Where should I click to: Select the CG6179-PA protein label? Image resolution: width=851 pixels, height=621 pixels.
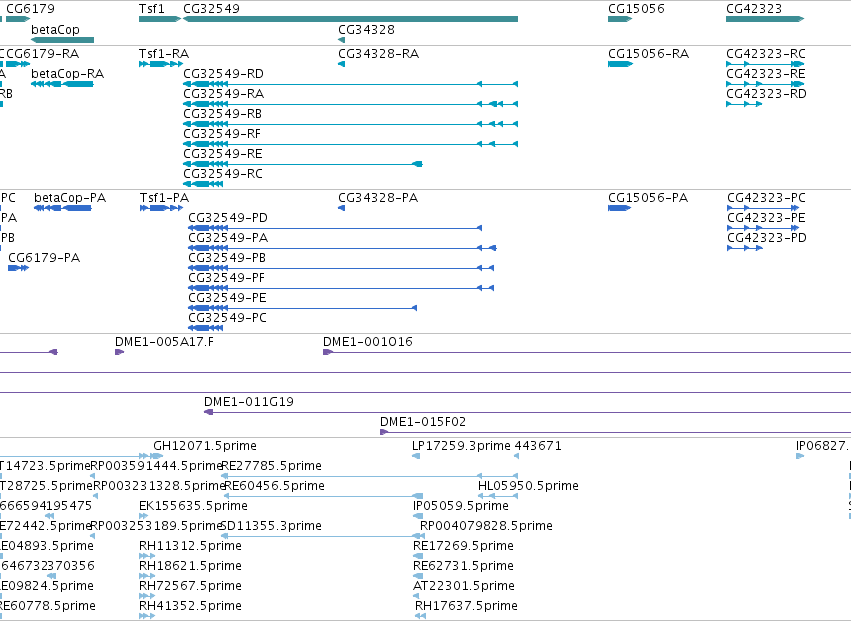[44, 258]
